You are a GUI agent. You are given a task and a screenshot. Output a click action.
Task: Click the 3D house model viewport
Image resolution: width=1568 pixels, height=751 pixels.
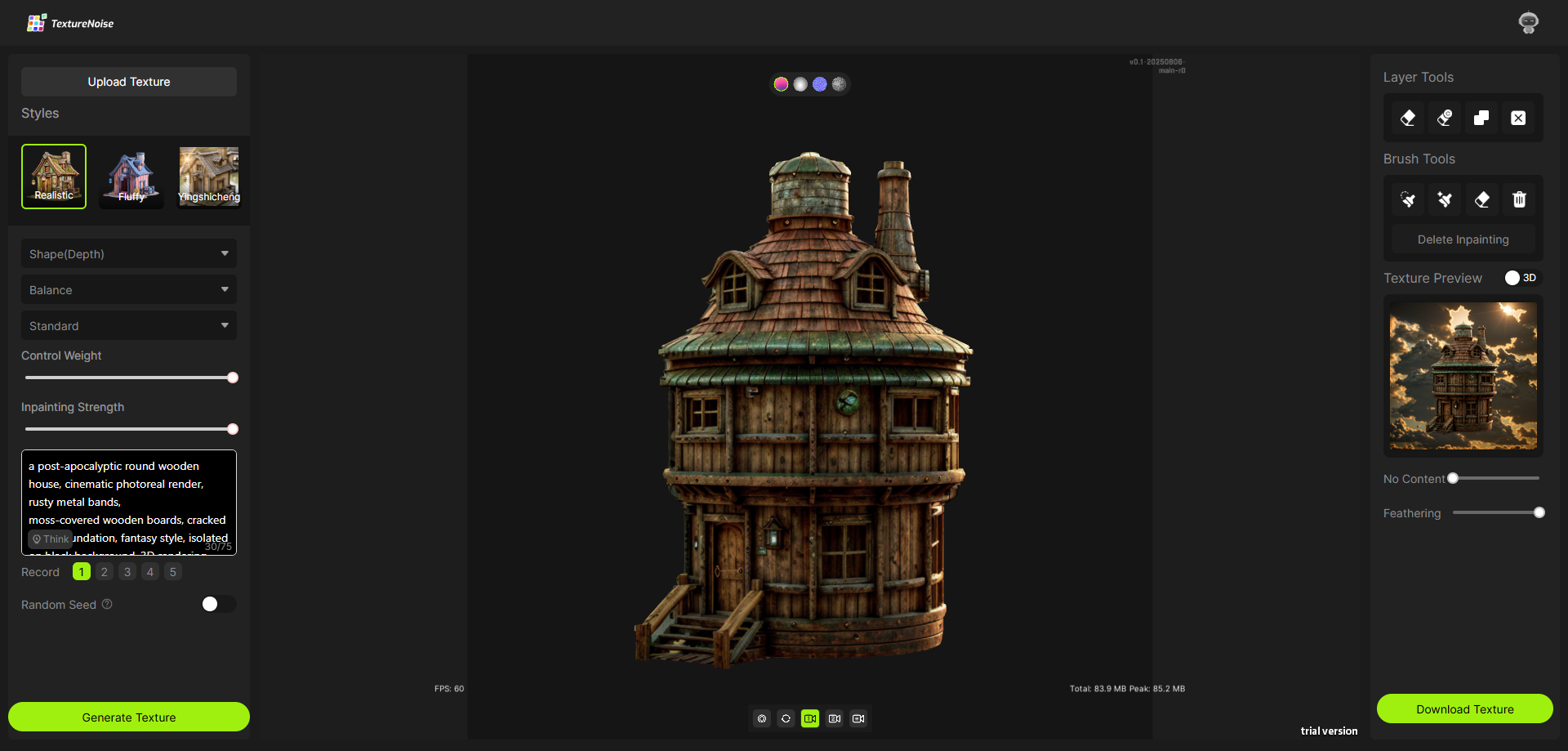[x=810, y=397]
